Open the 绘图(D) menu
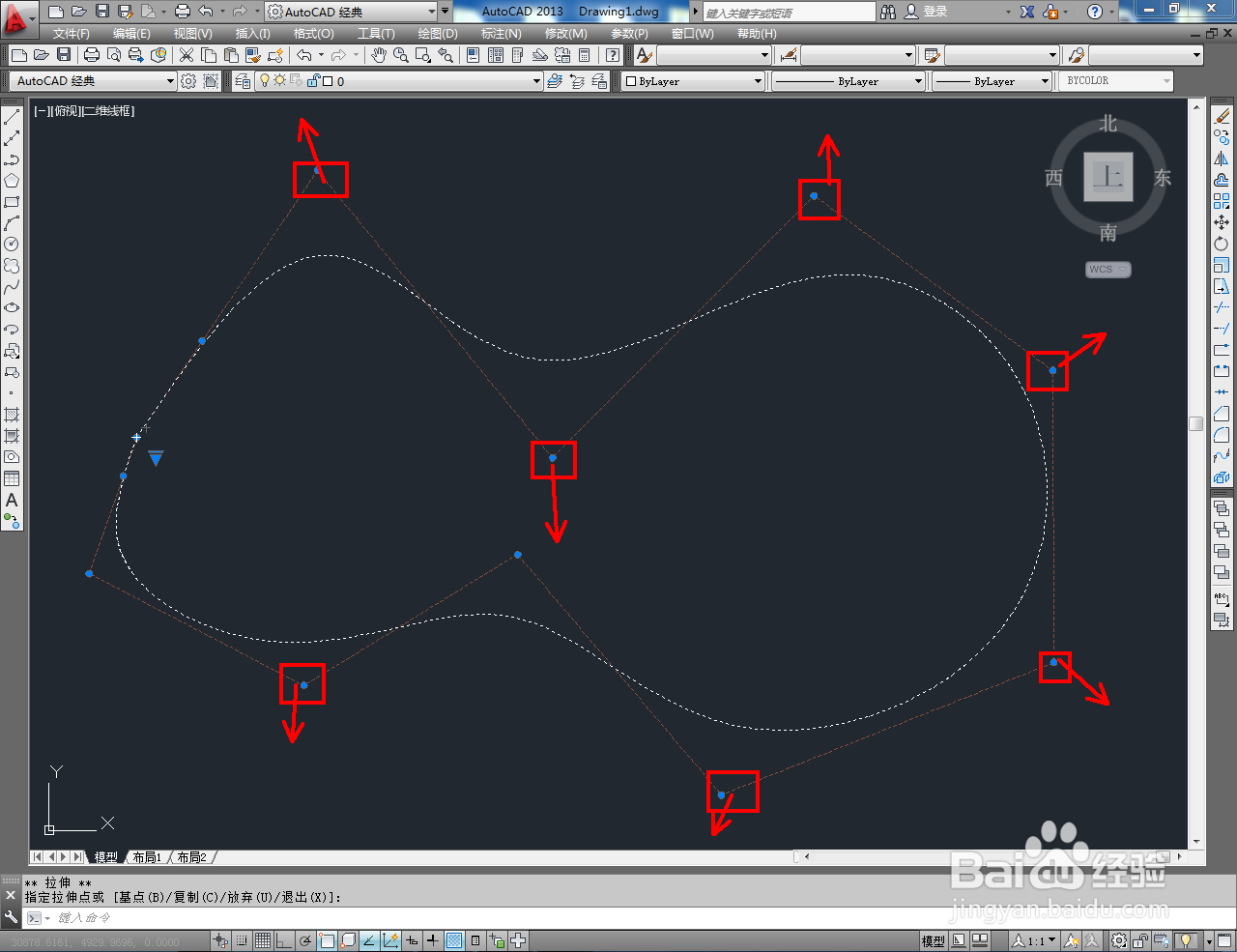Viewport: 1237px width, 952px height. 438,33
